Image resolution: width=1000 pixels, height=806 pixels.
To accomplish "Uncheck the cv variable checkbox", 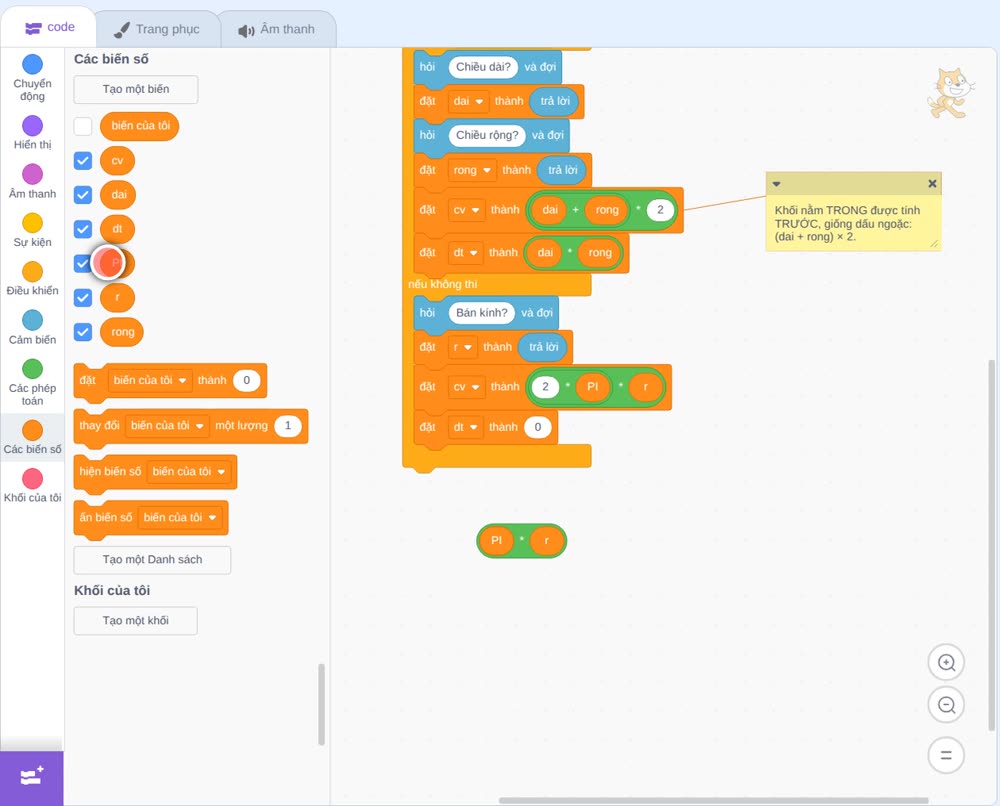I will pos(83,161).
